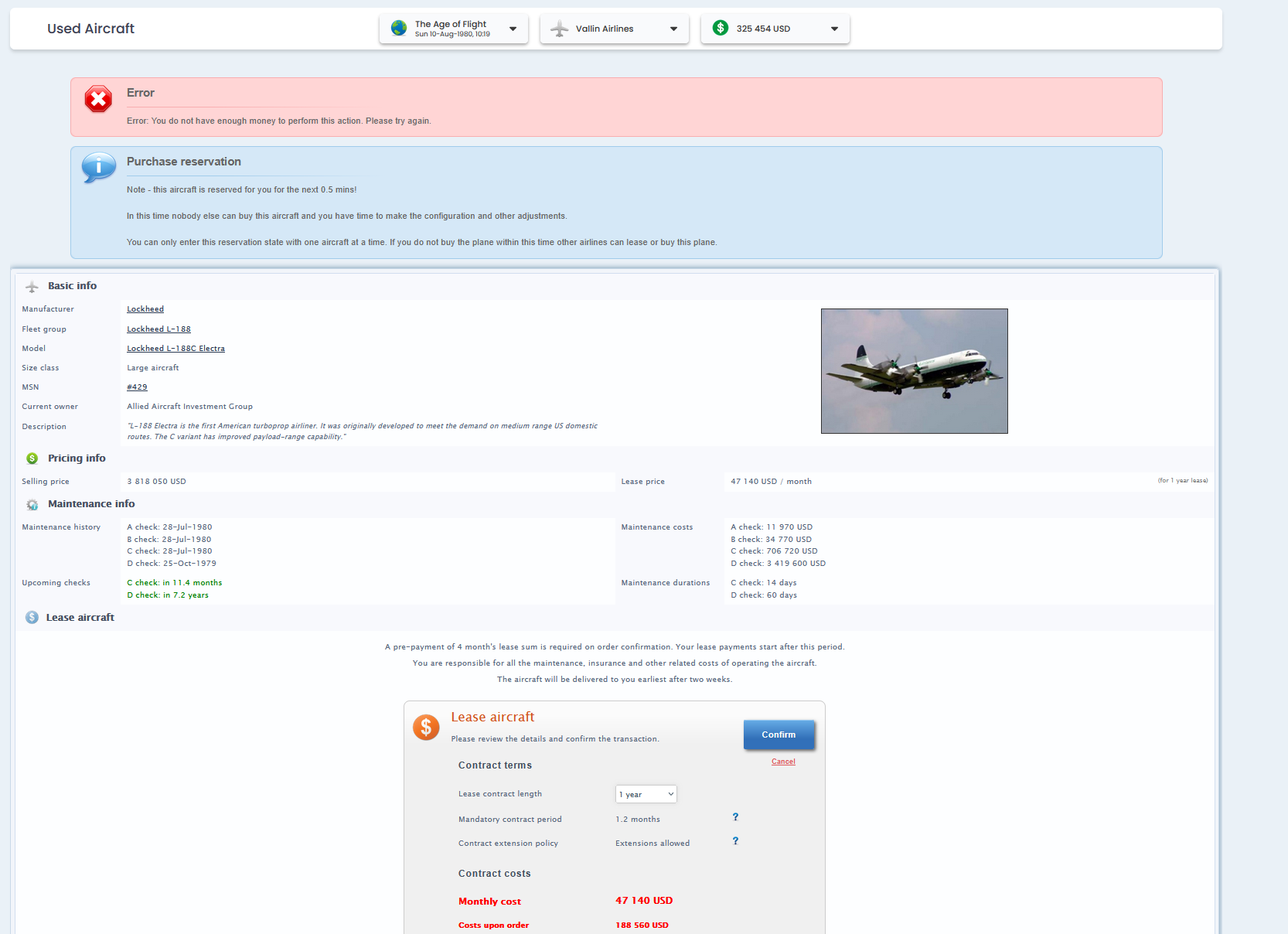Click the globe icon beside The Age of Flight
Screen dimensions: 1288x934
pos(398,28)
